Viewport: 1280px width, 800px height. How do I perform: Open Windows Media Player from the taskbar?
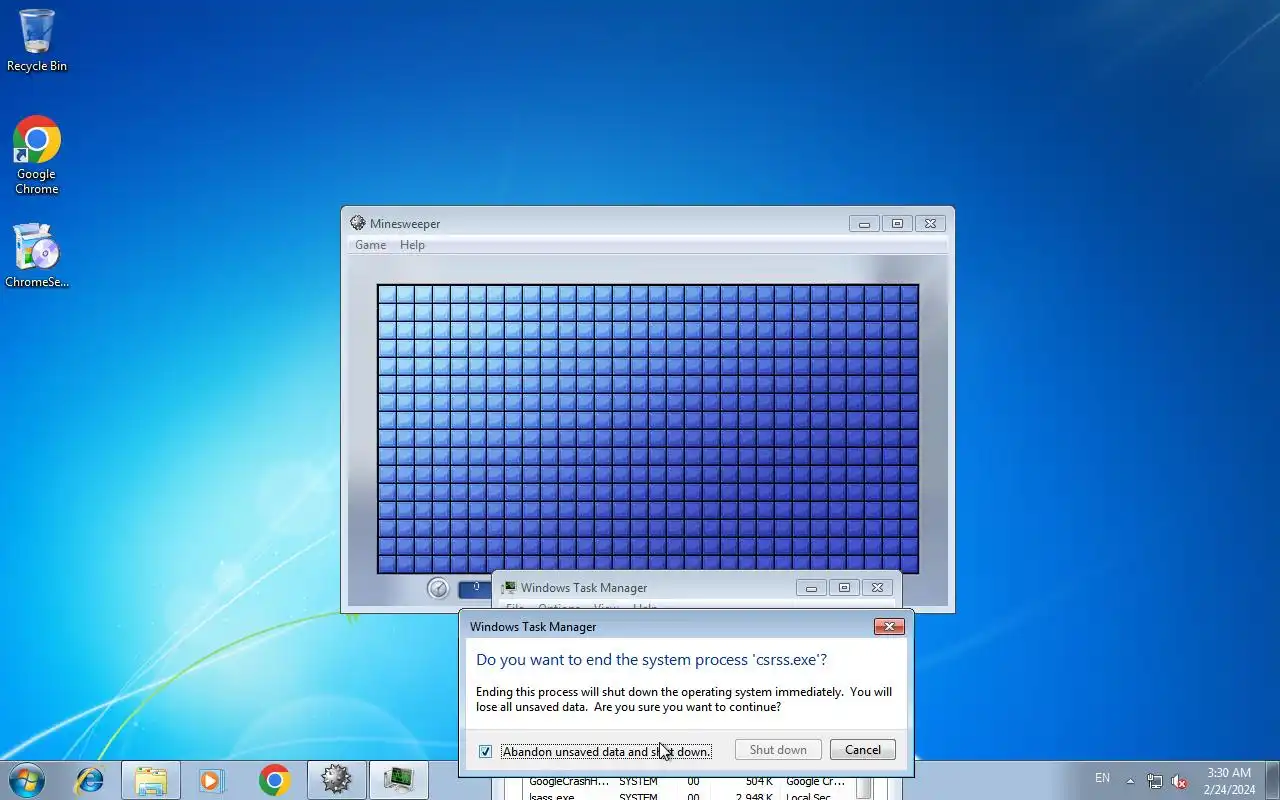pos(212,780)
